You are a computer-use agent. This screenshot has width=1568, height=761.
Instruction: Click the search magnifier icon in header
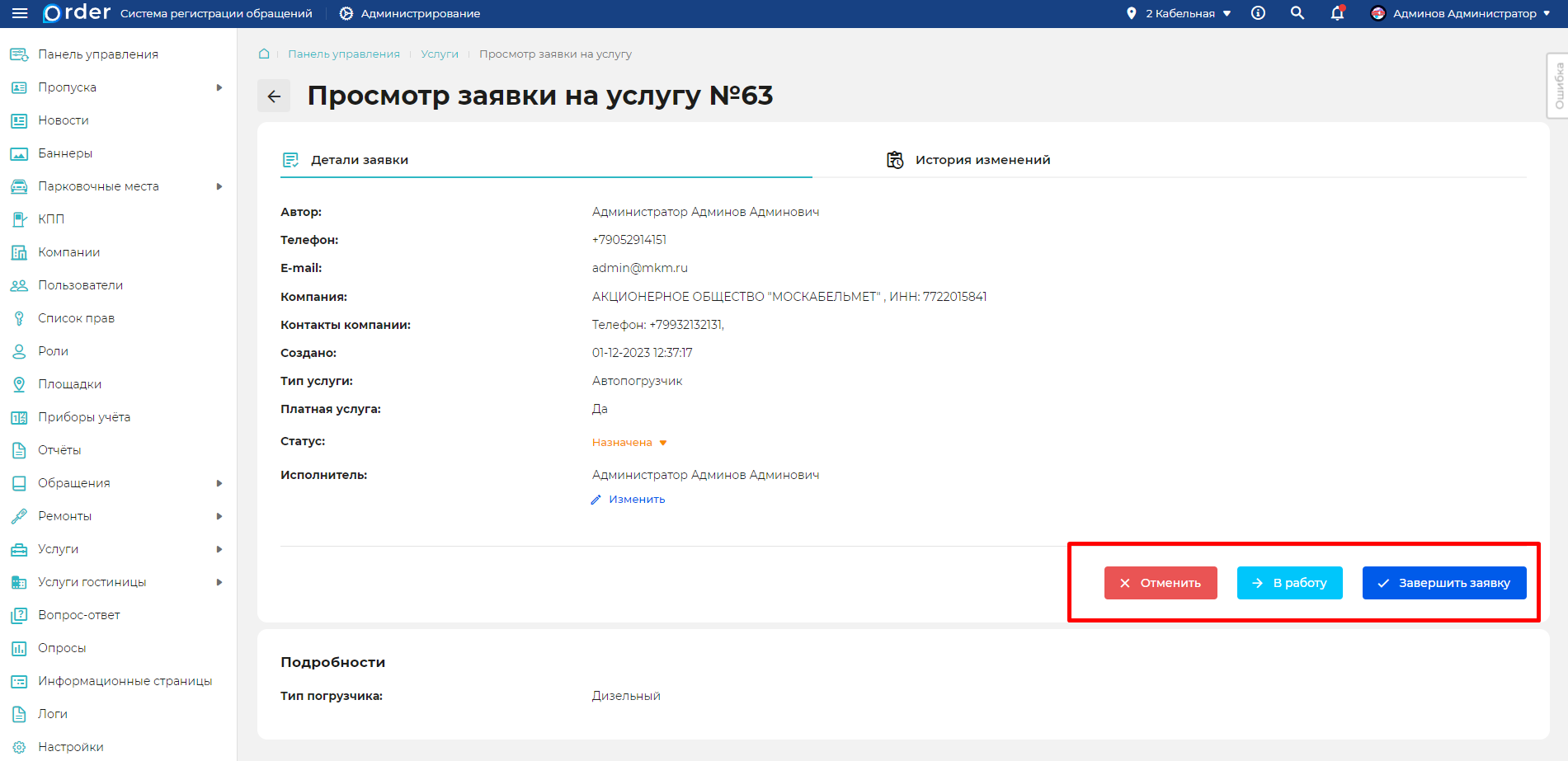point(1297,13)
